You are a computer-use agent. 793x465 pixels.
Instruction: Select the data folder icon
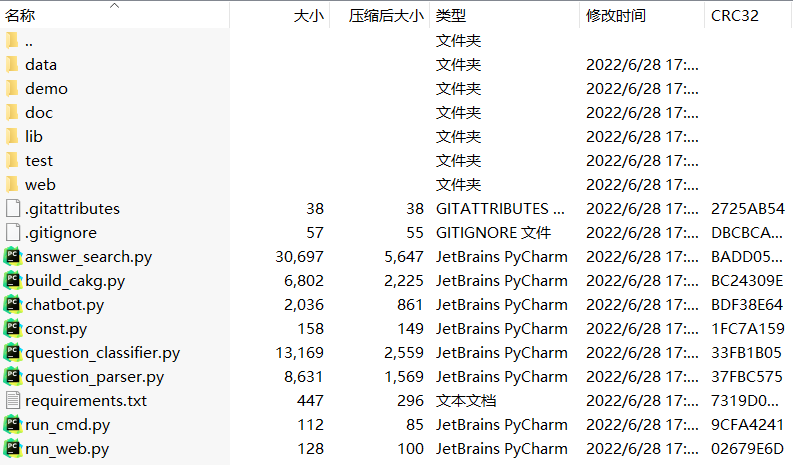(x=12, y=64)
